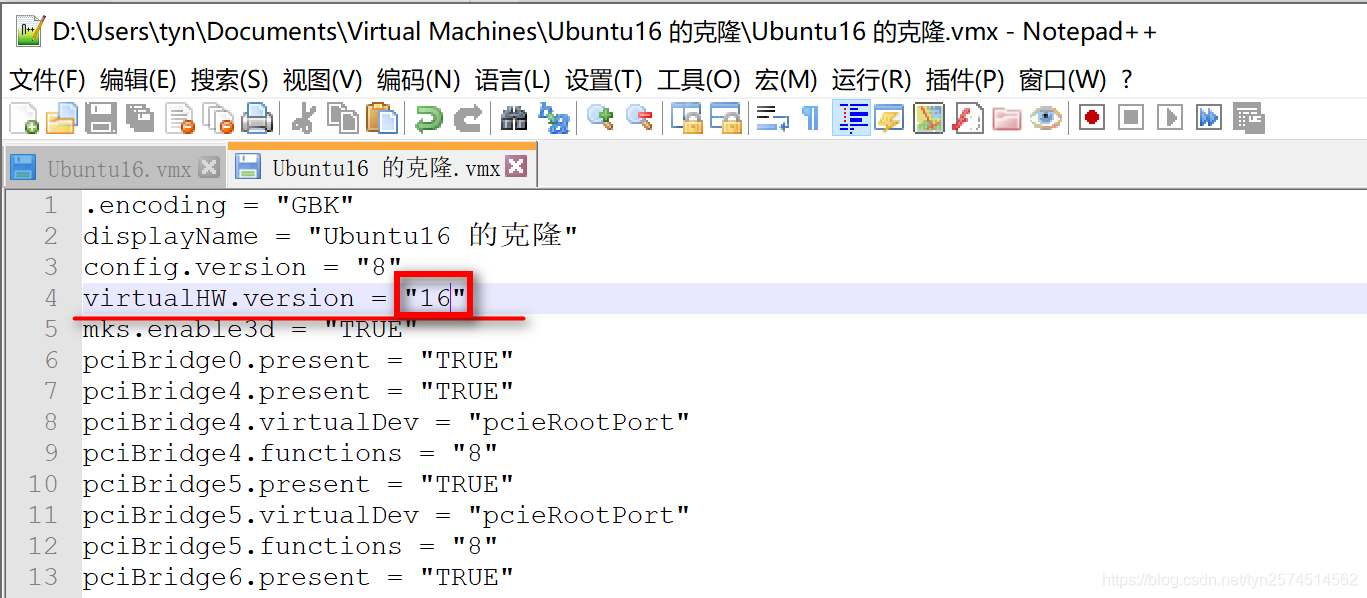Open the Function List panel

tap(968, 118)
